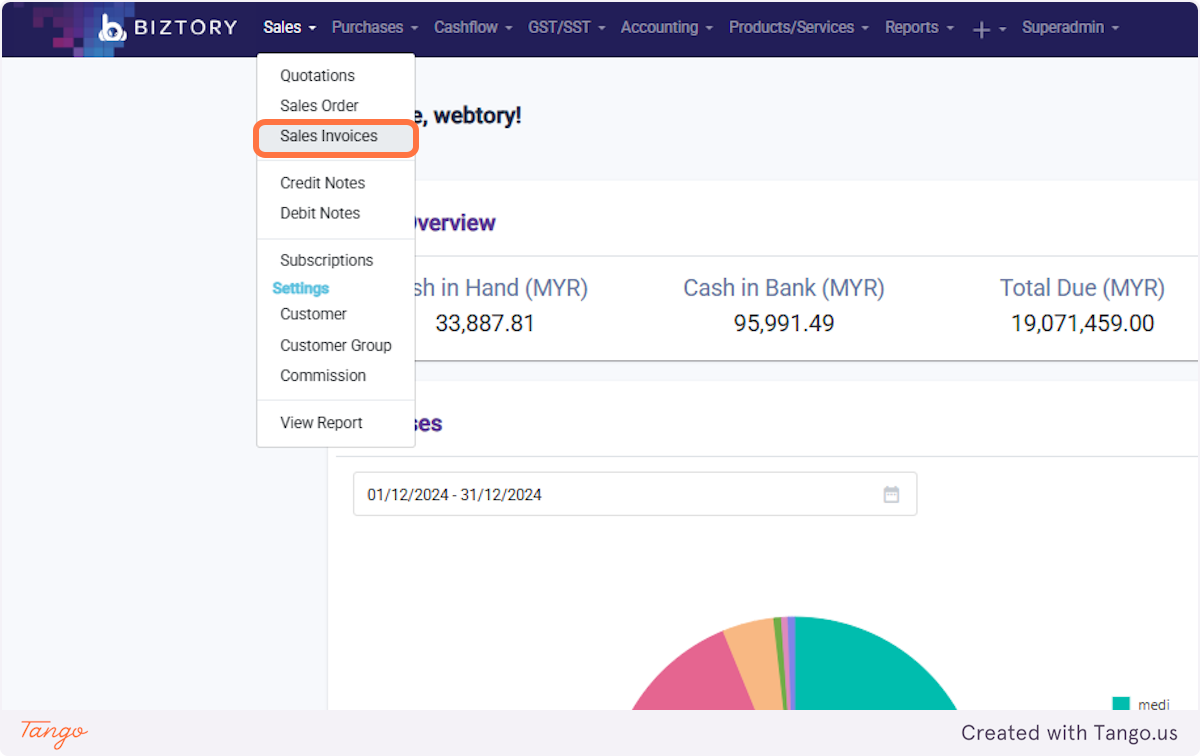The height and width of the screenshot is (756, 1200).
Task: Click the Cash in Bank (MYR) label
Action: tap(784, 288)
